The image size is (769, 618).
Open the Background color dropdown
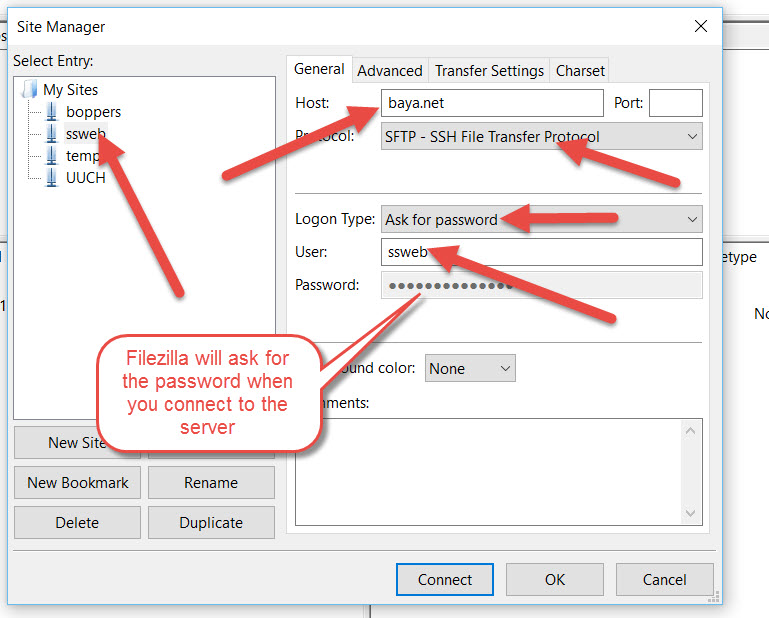470,368
